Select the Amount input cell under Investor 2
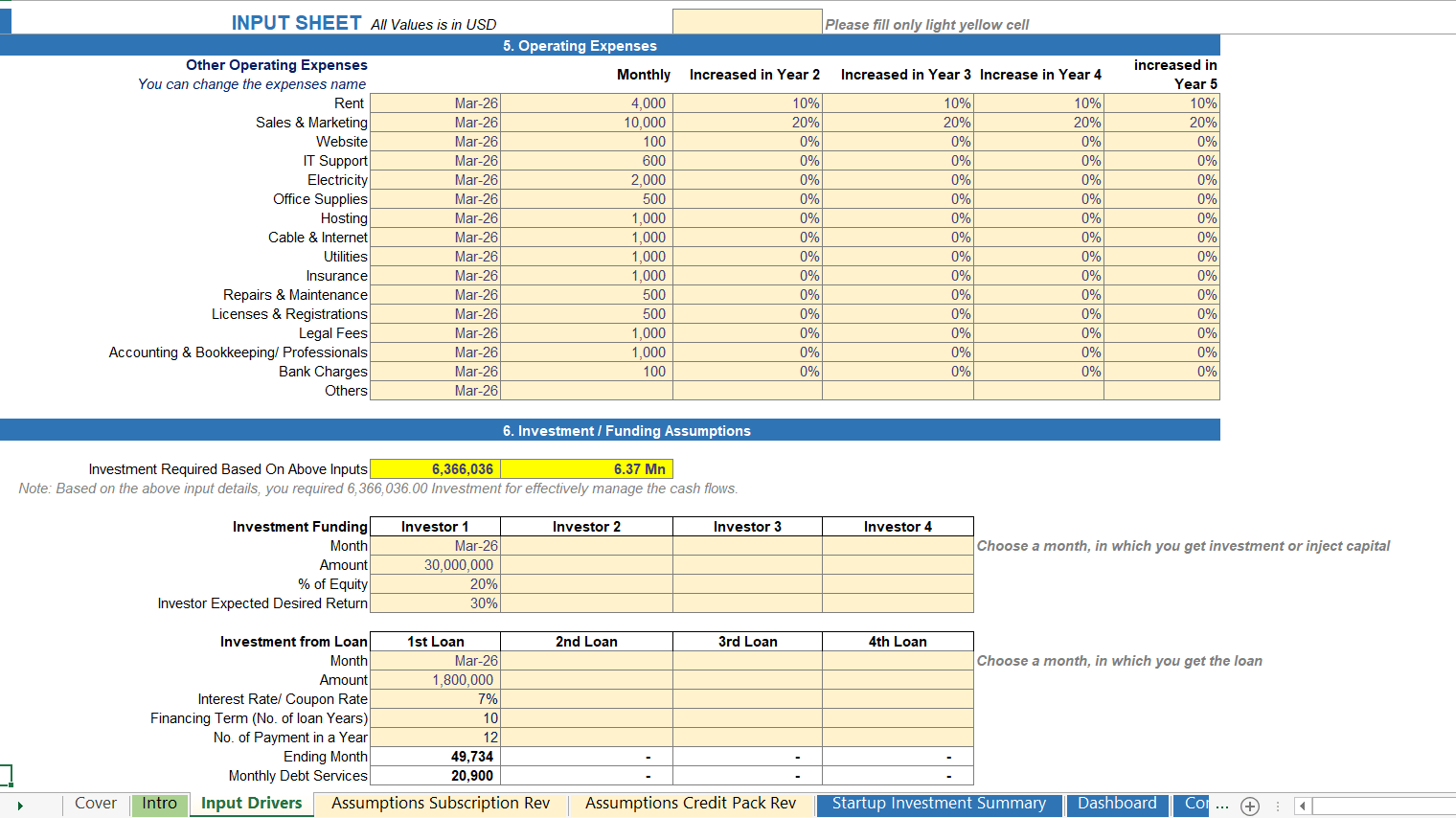 coord(585,564)
